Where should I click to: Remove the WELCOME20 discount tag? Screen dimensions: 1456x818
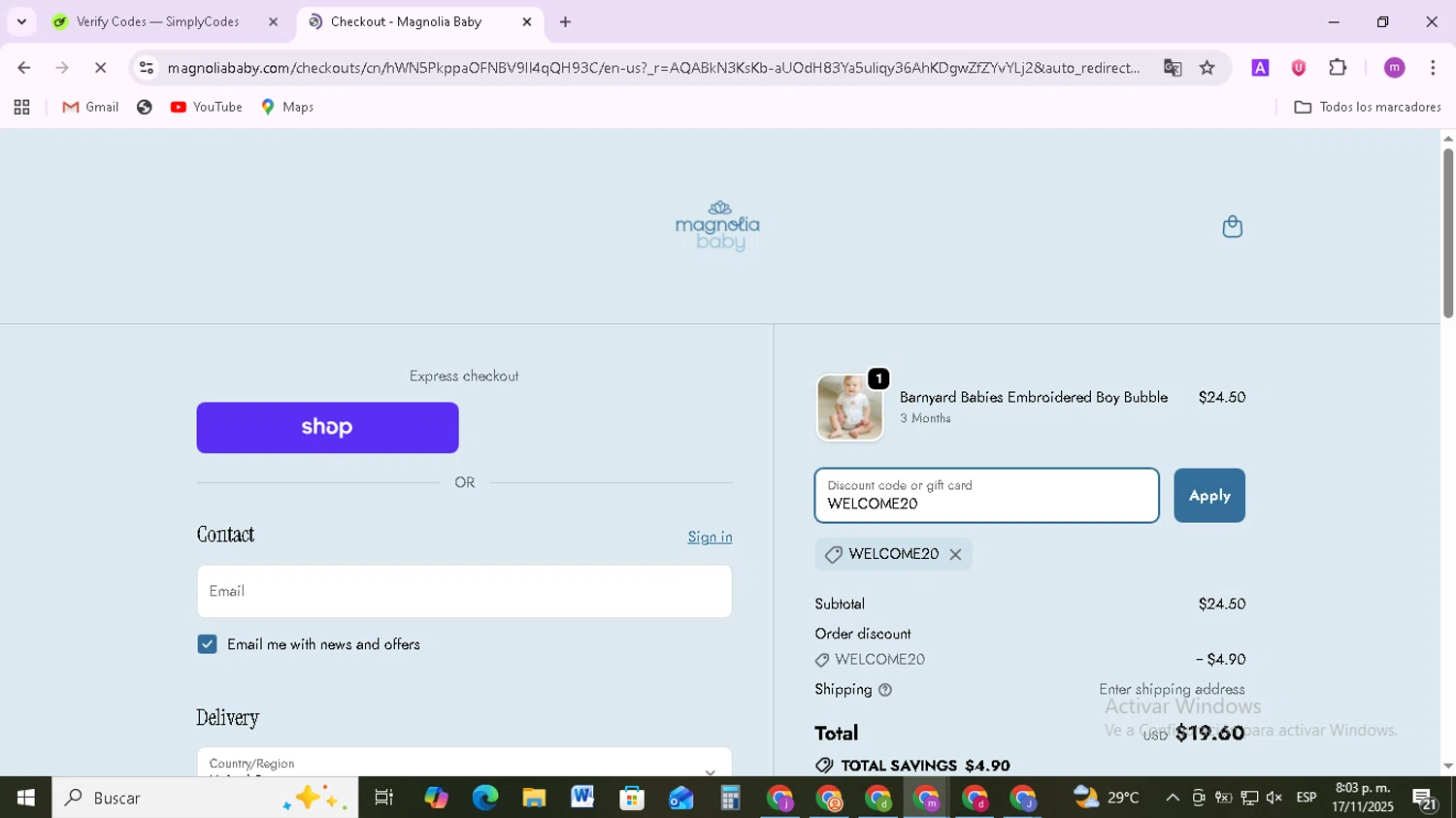pos(955,555)
